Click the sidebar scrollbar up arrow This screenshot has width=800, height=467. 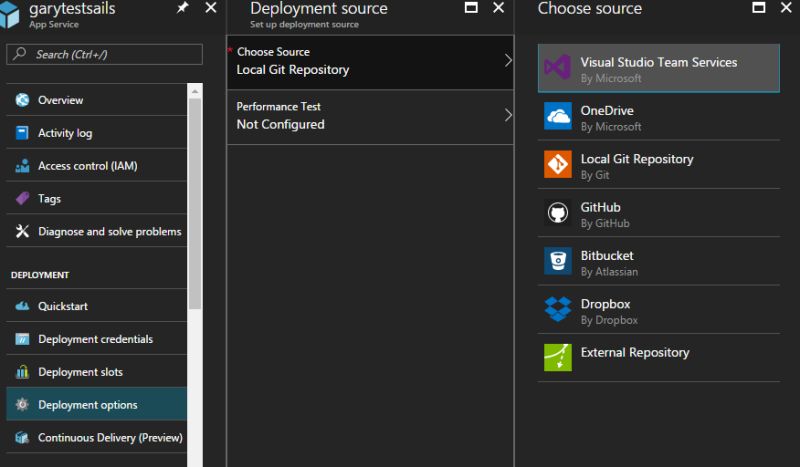195,91
